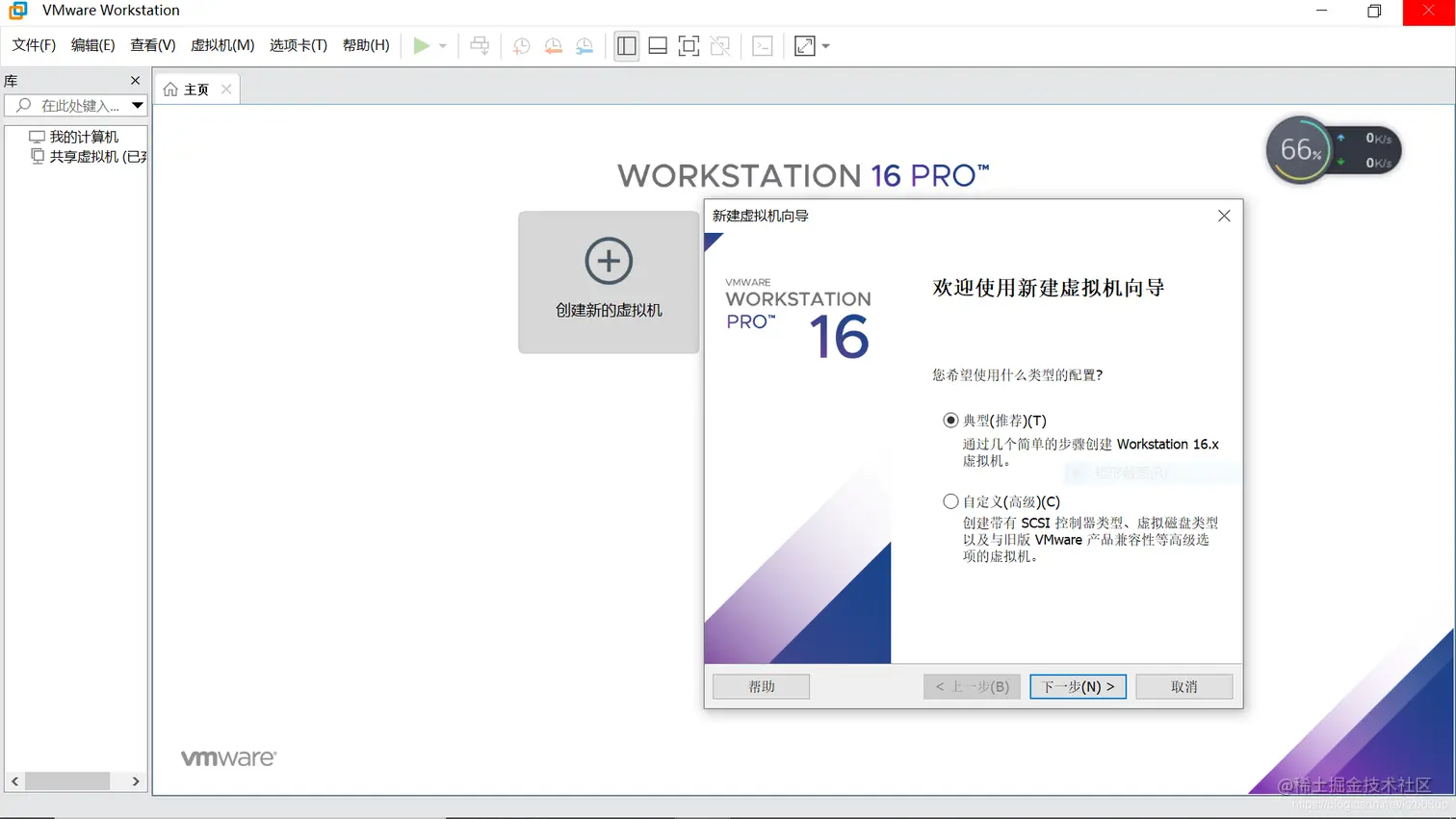Select the 典型(推荐) radio option

(950, 421)
